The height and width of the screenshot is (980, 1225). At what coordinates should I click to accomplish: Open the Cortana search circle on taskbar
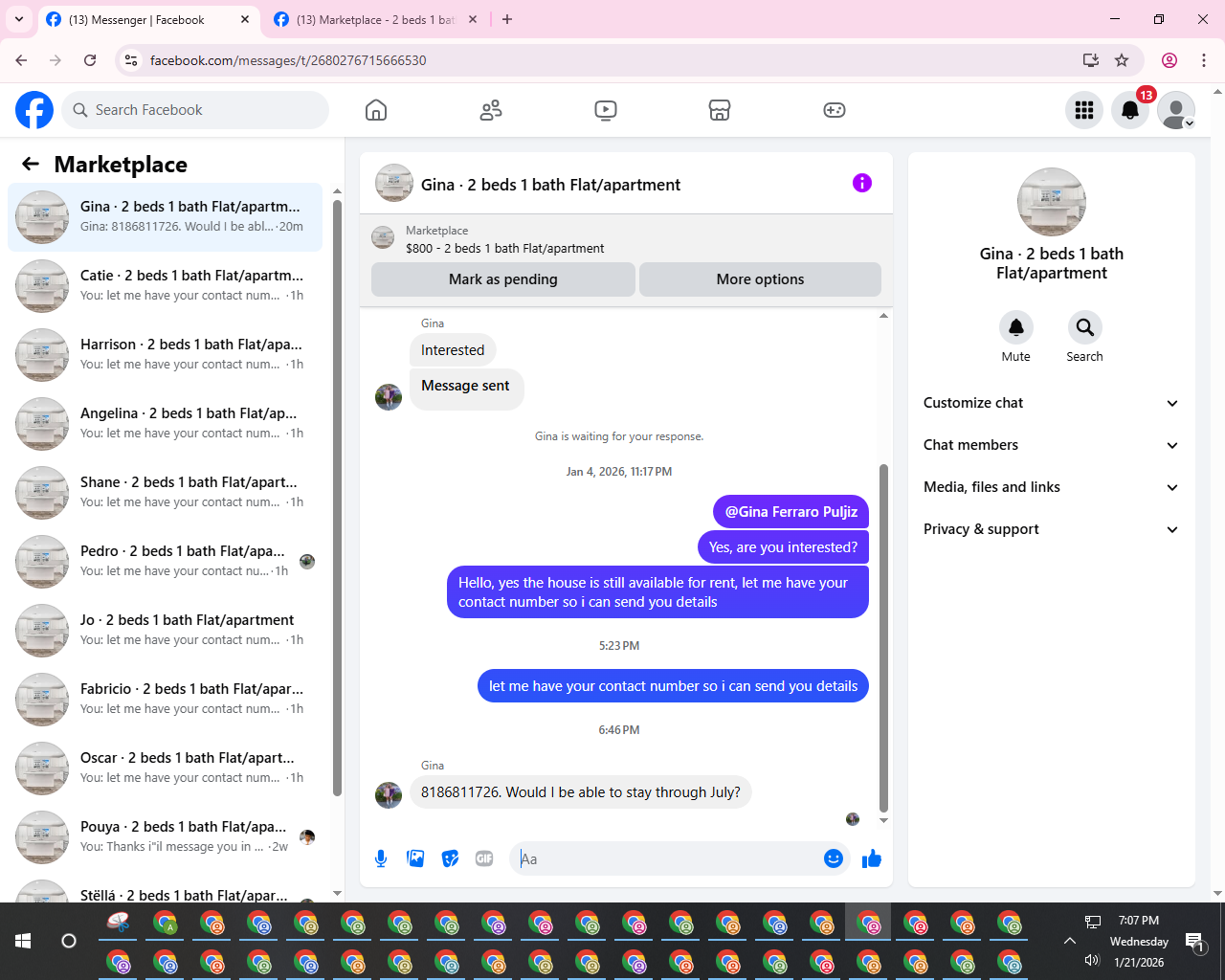tap(69, 941)
